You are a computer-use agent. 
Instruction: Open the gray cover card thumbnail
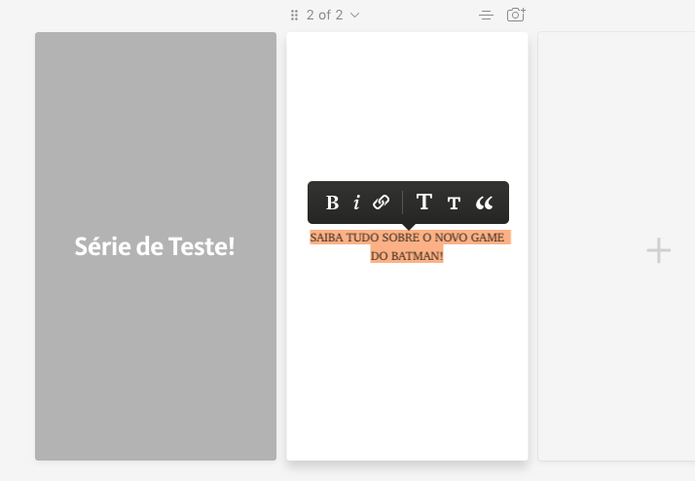pos(156,246)
